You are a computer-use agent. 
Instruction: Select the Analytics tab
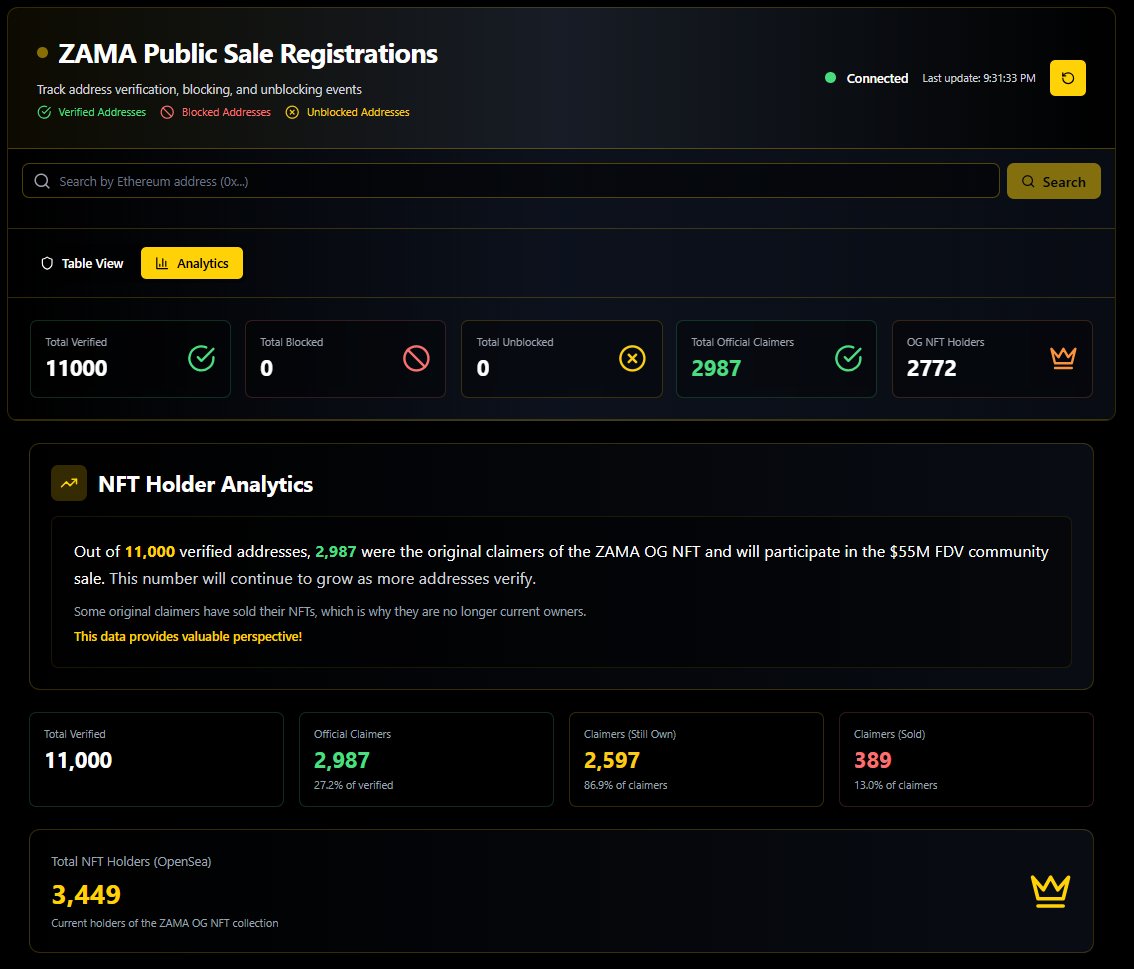click(x=192, y=263)
